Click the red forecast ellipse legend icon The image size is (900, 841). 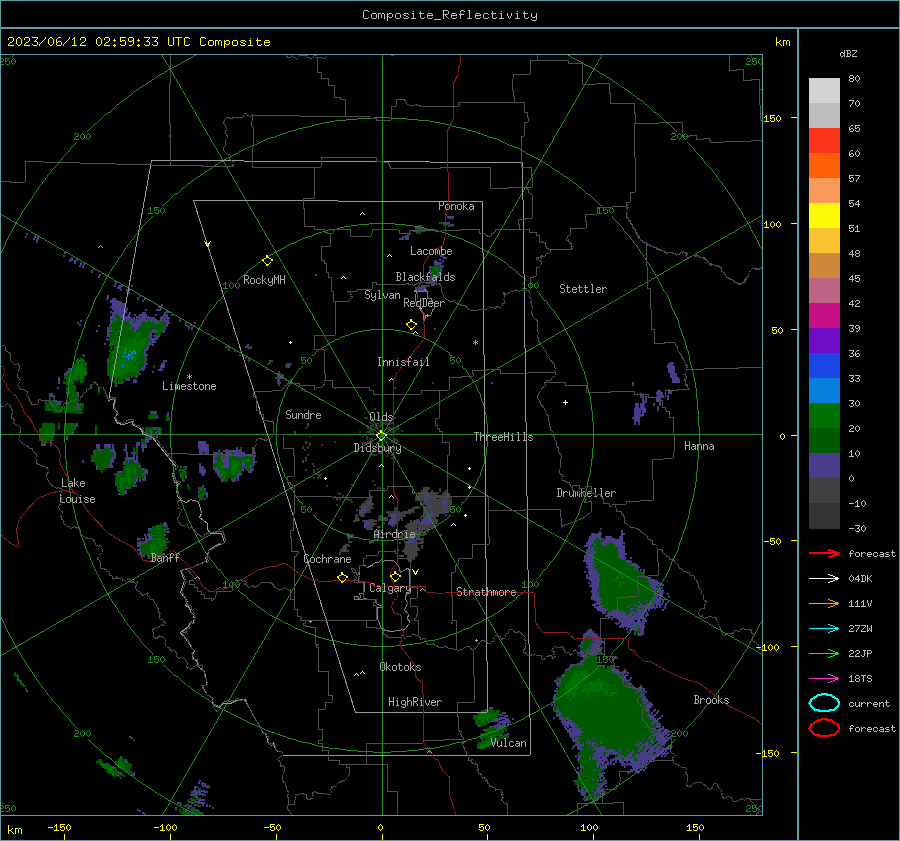click(x=824, y=728)
